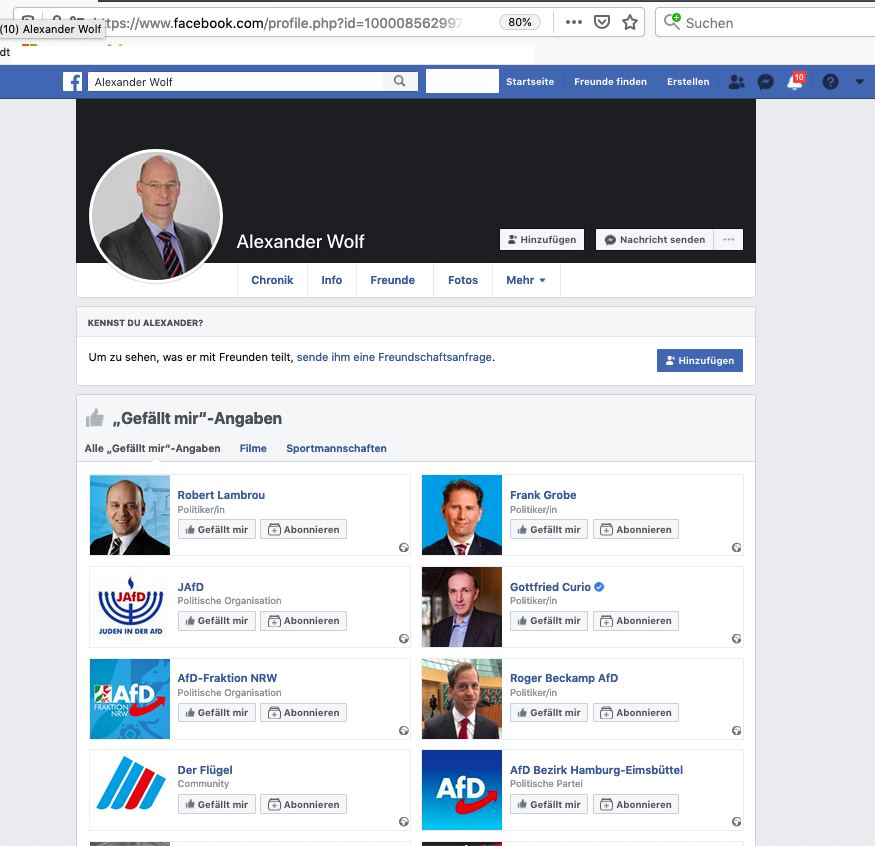Click globe privacy icon on Robert Lambrou card

pyautogui.click(x=404, y=547)
